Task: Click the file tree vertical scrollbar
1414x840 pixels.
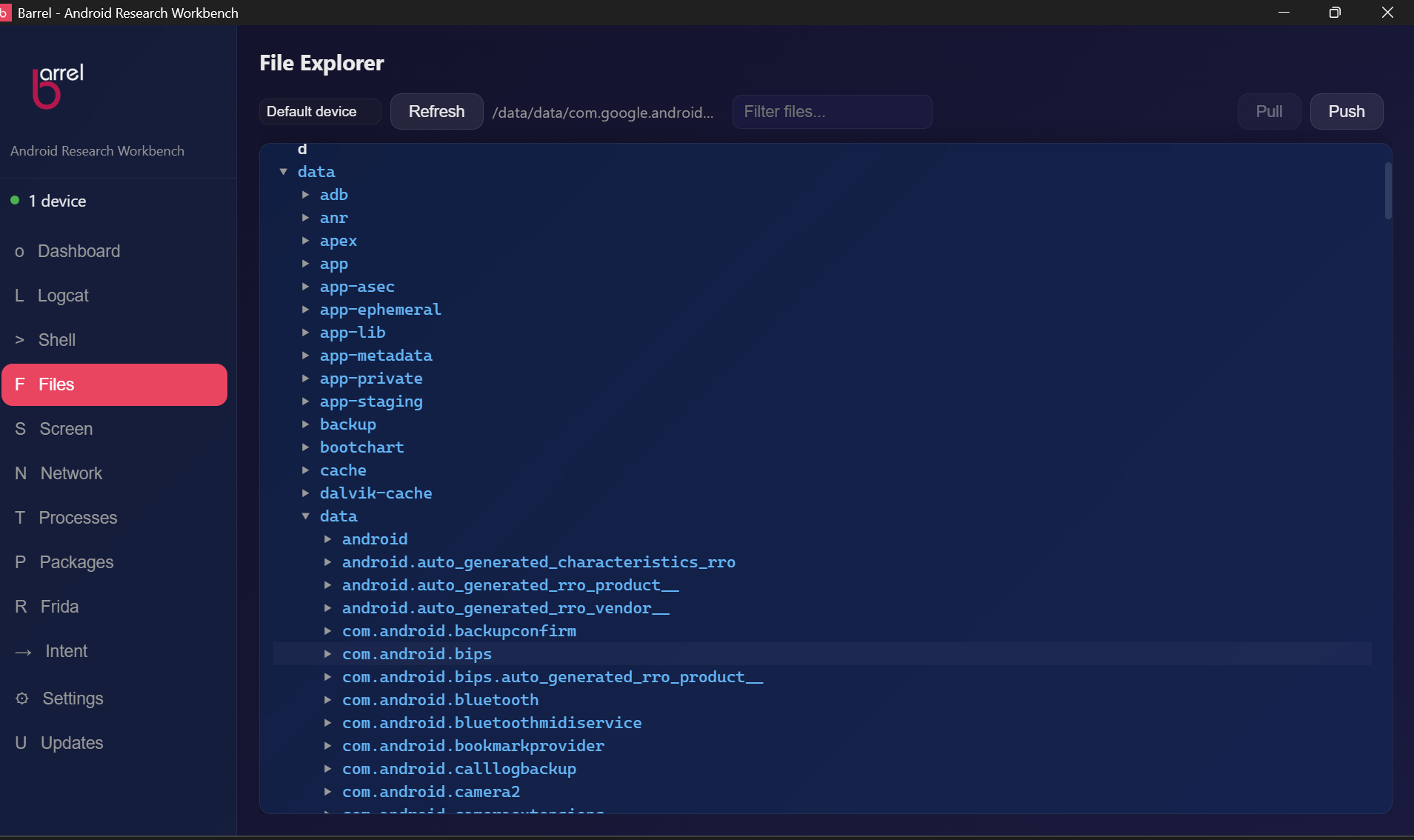Action: [1387, 191]
